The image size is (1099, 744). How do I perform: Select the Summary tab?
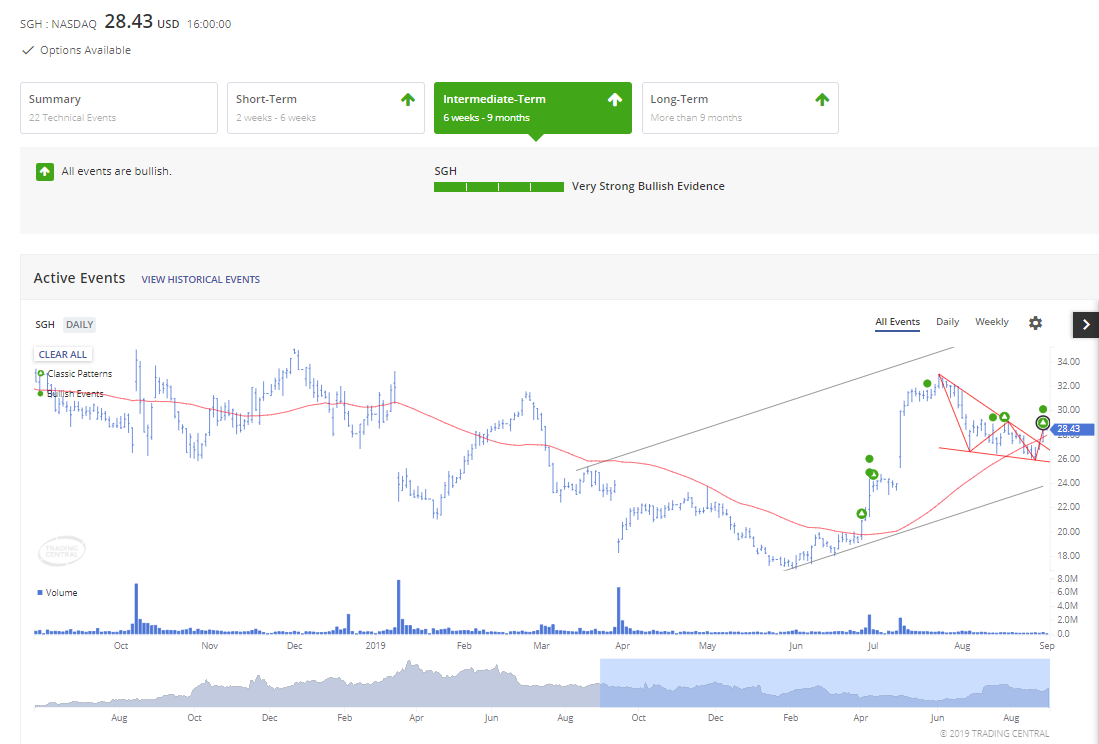[x=119, y=108]
